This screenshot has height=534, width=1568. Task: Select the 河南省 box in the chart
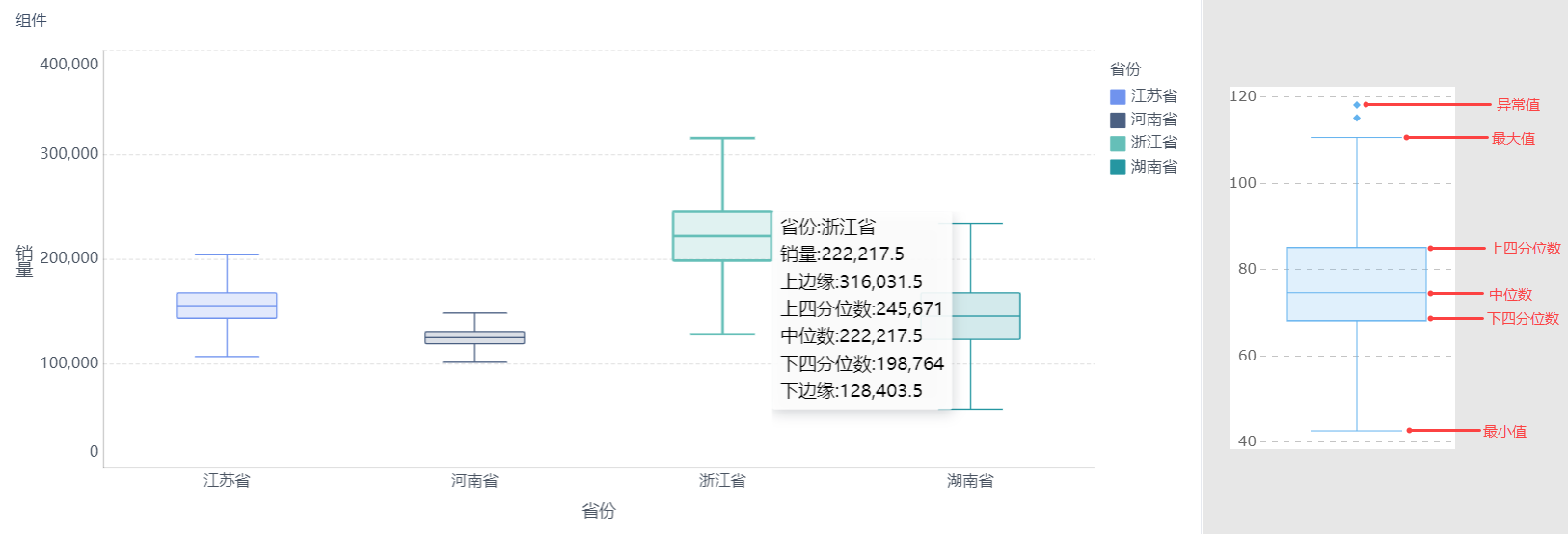point(474,337)
